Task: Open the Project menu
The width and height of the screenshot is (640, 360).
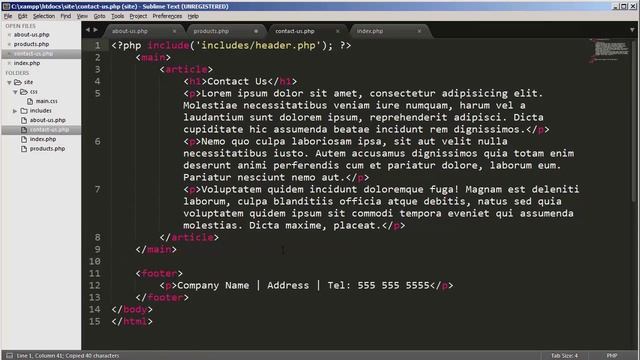Action: [x=138, y=16]
